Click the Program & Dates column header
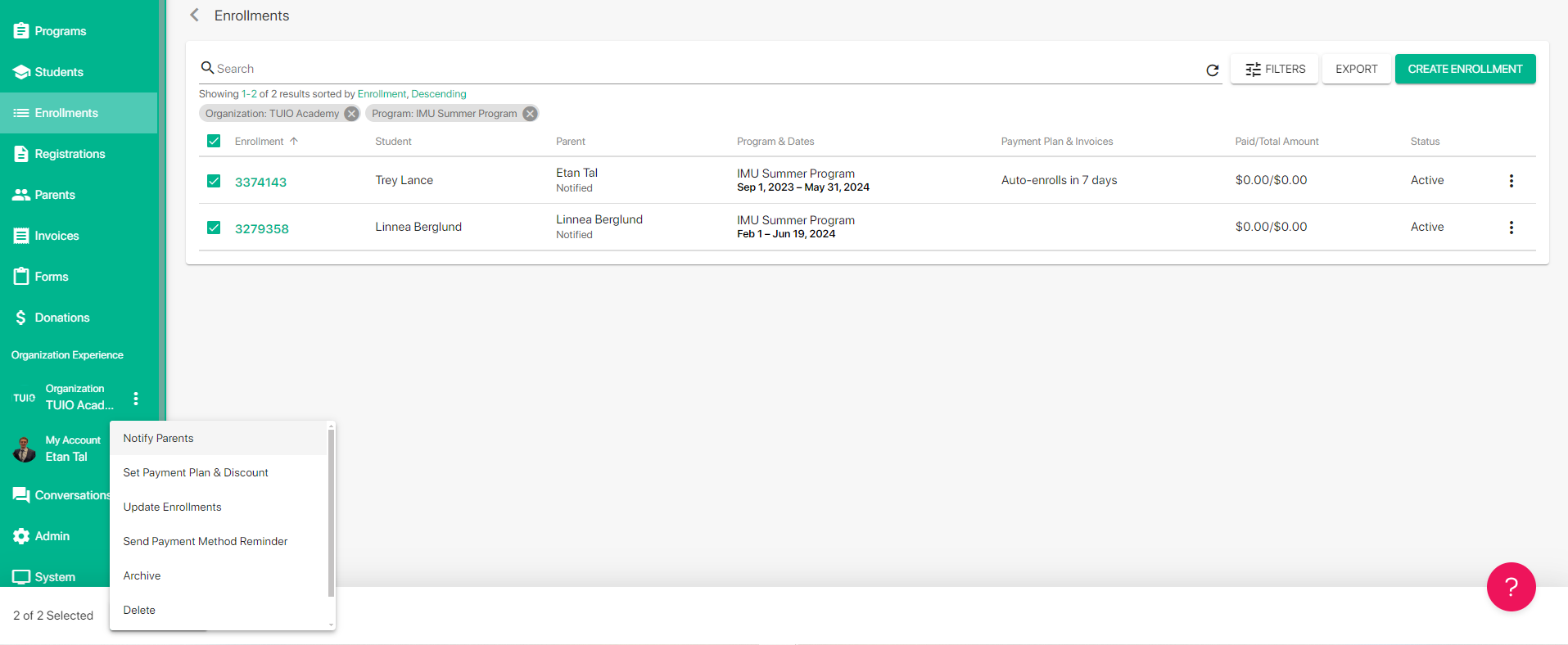 [x=775, y=142]
